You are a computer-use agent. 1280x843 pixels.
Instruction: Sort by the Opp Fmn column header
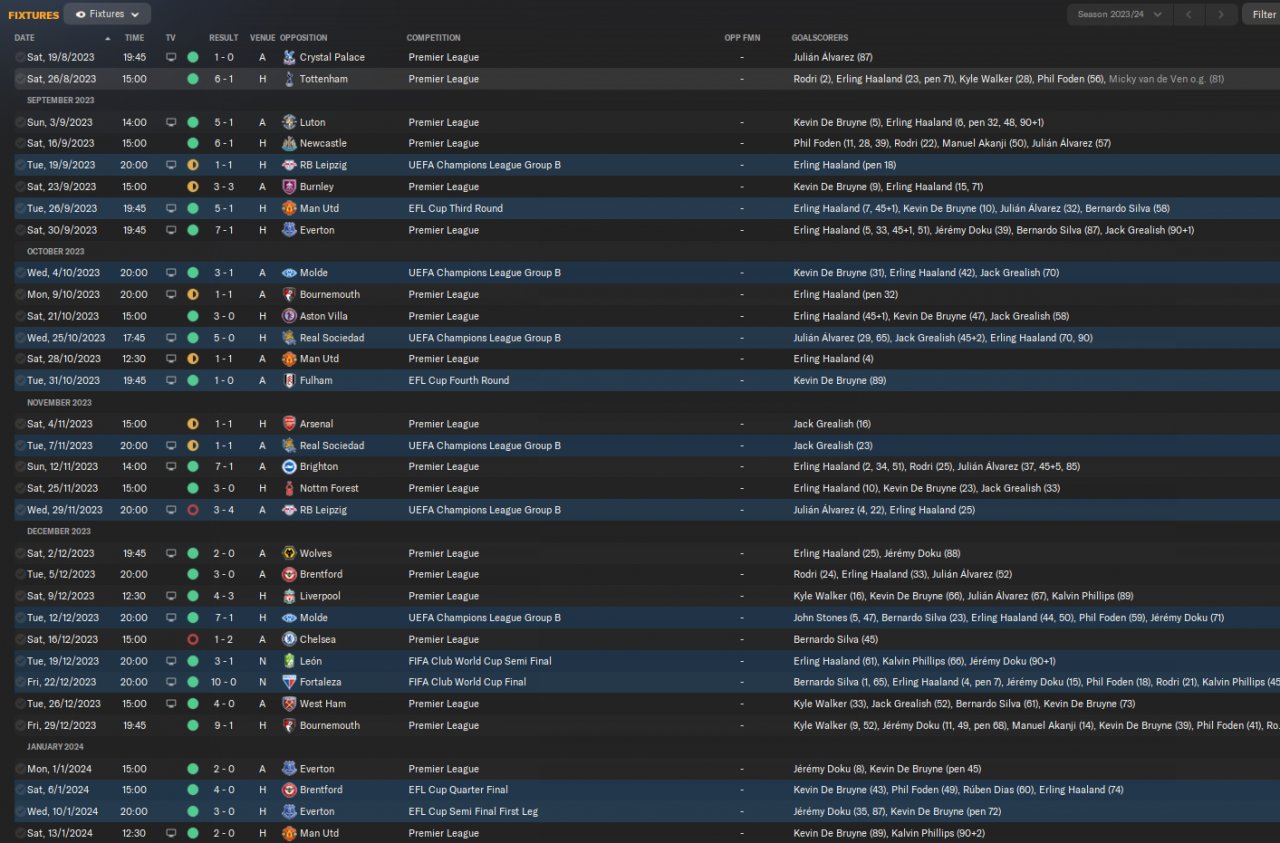742,38
